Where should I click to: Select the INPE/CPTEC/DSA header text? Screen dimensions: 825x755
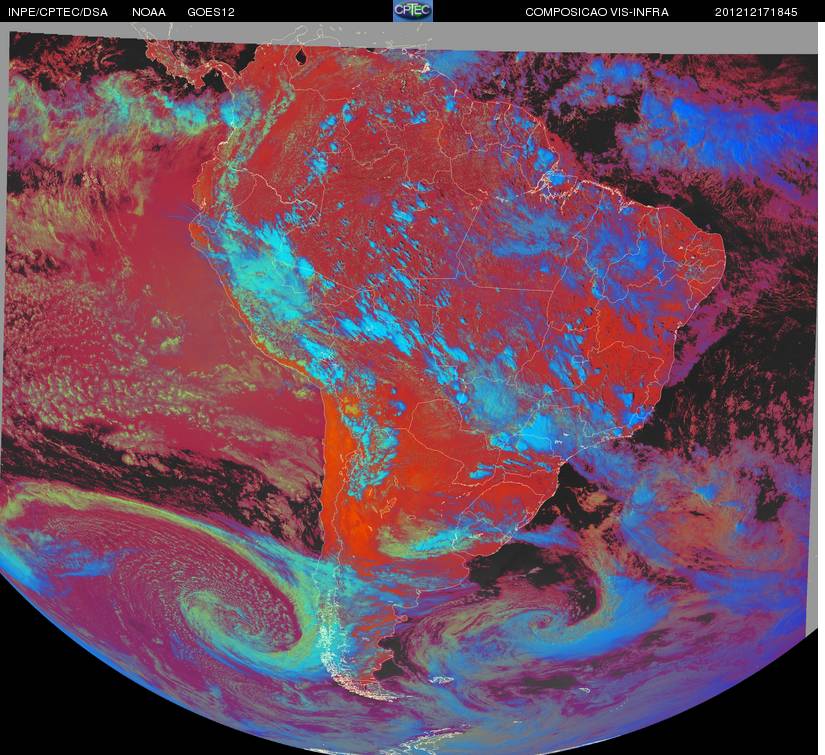[x=58, y=12]
